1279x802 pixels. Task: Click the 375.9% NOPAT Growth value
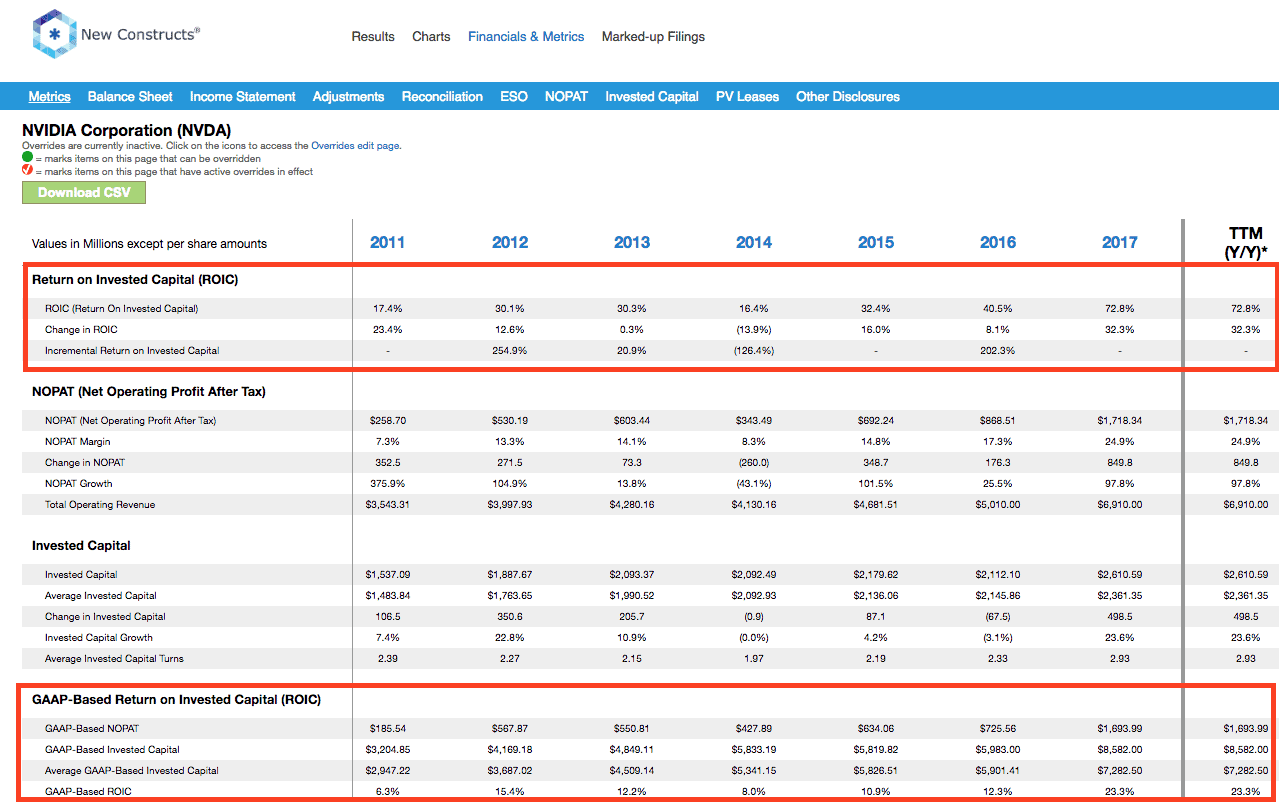click(x=388, y=484)
